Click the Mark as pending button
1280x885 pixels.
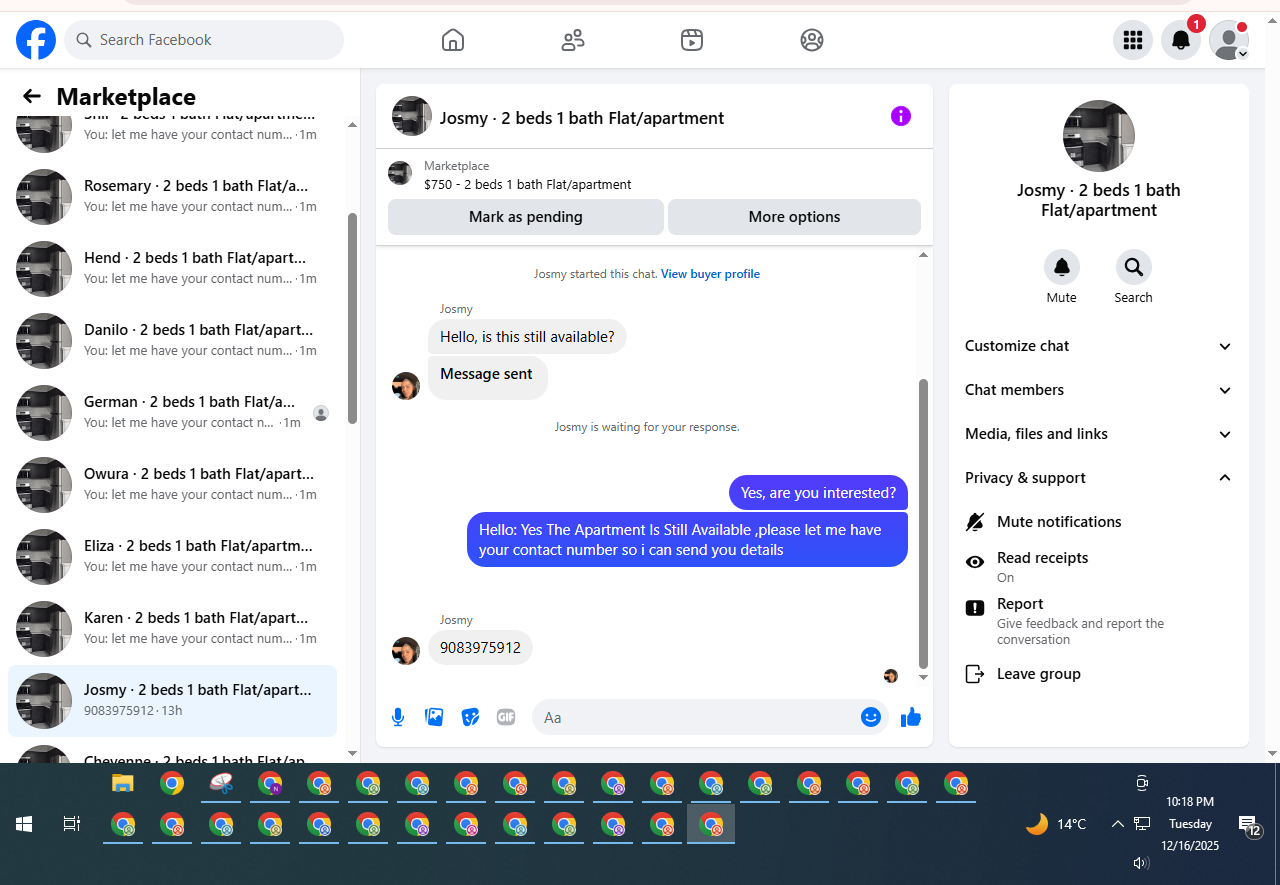526,217
